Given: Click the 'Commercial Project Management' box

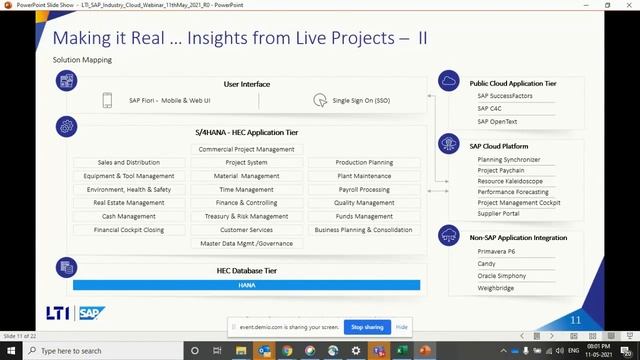Looking at the screenshot, I should coord(247,149).
